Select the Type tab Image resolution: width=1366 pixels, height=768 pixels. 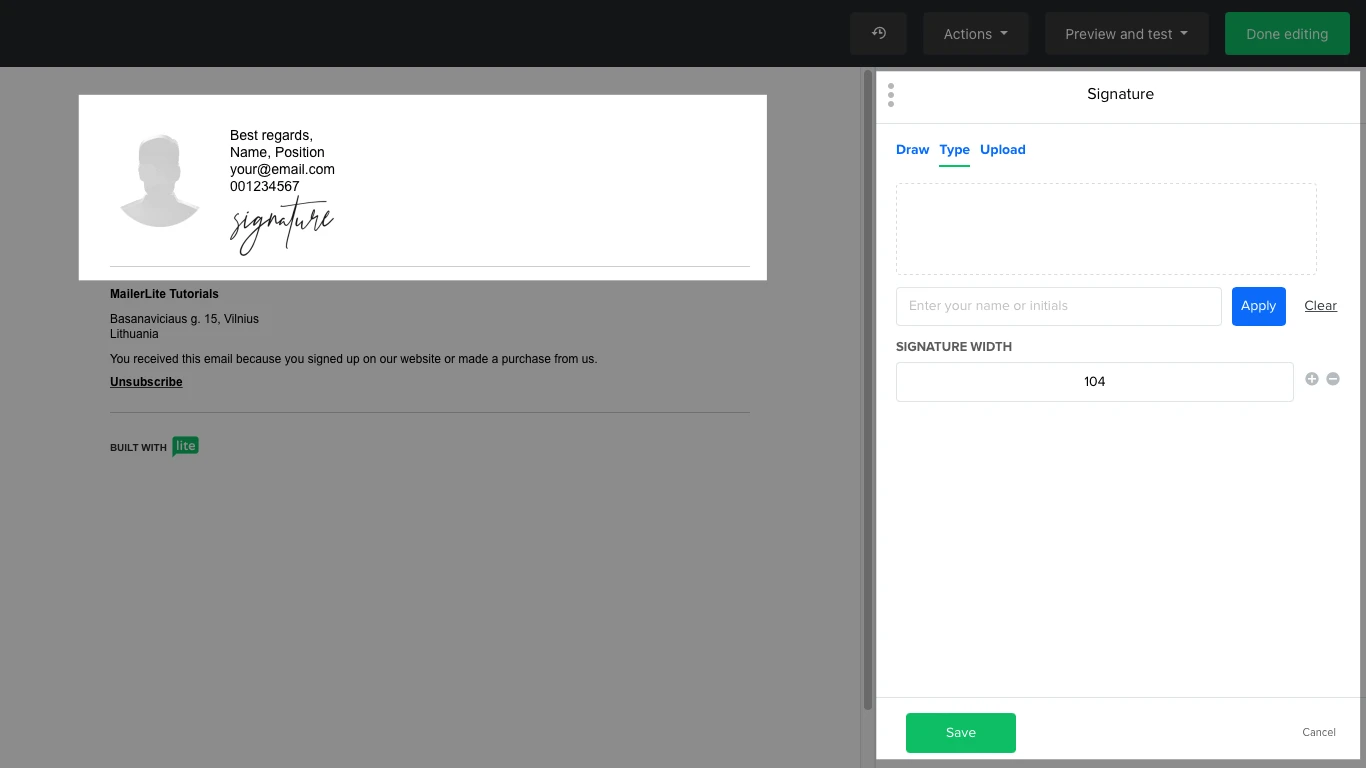pyautogui.click(x=954, y=150)
